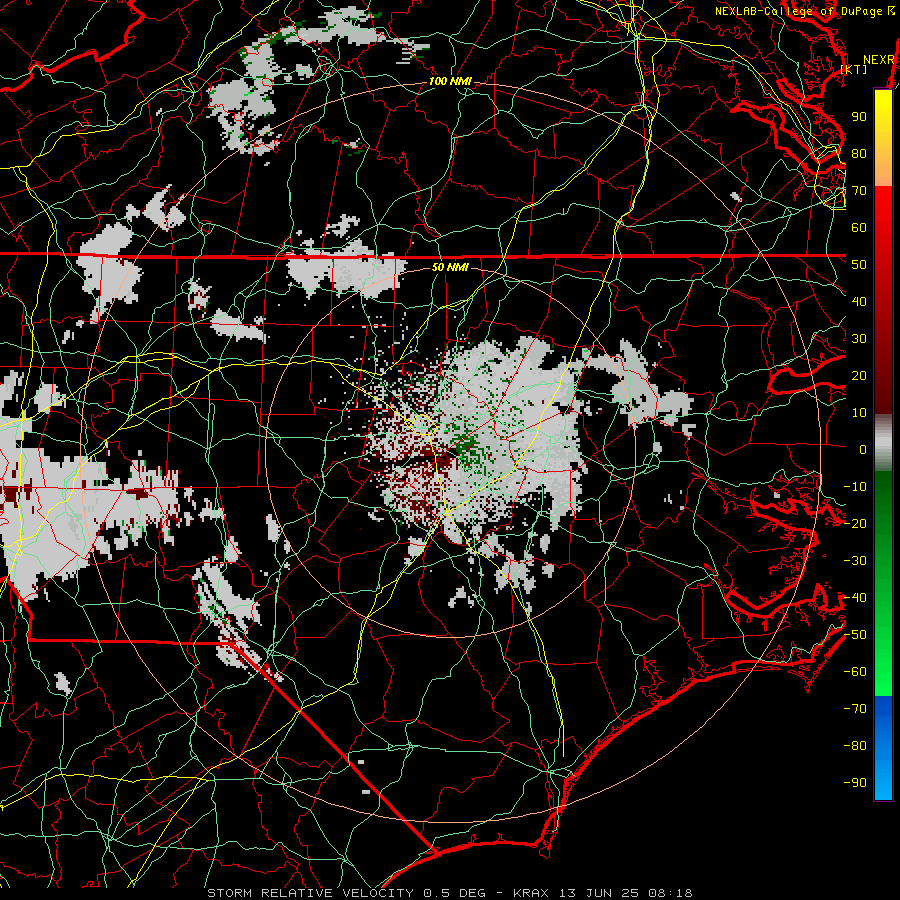
Task: Select the positive 60 value on velocity scale
Action: 859,228
